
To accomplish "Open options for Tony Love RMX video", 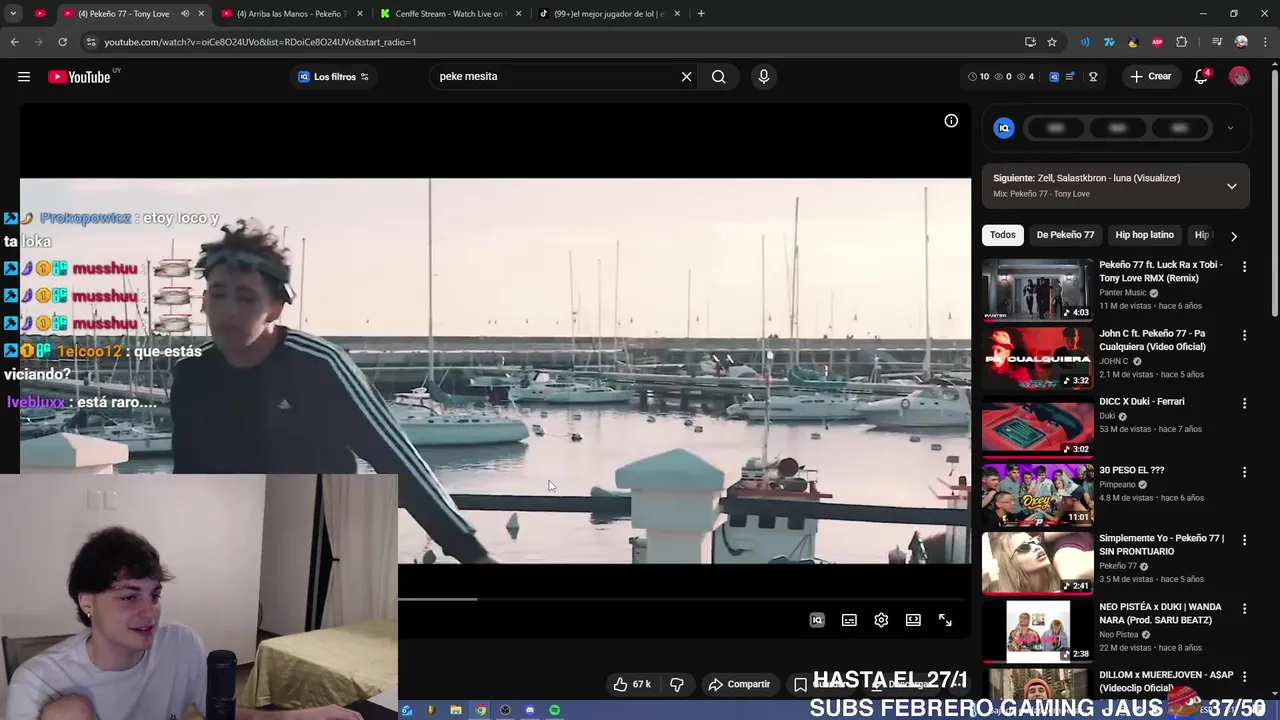I will (1244, 267).
